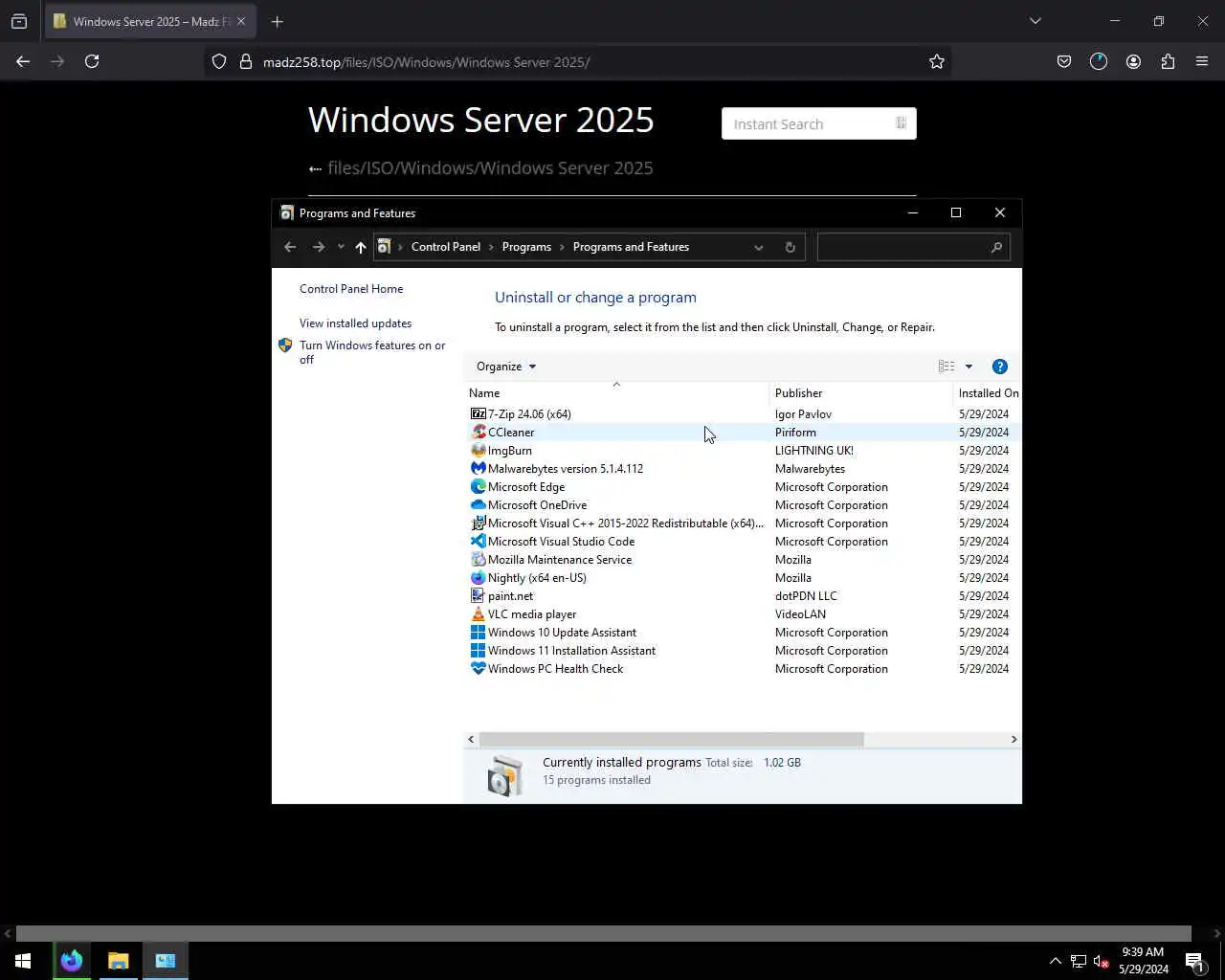Open the Organize dropdown menu
Screen dimensions: 1225x980
click(x=506, y=367)
